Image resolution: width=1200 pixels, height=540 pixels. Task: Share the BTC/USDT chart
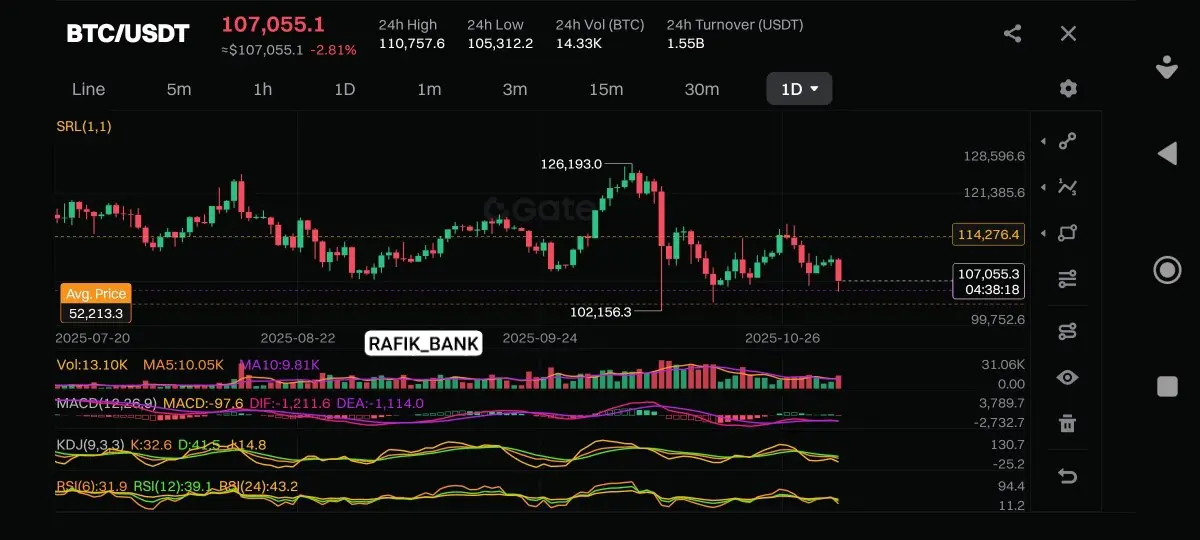point(1012,34)
